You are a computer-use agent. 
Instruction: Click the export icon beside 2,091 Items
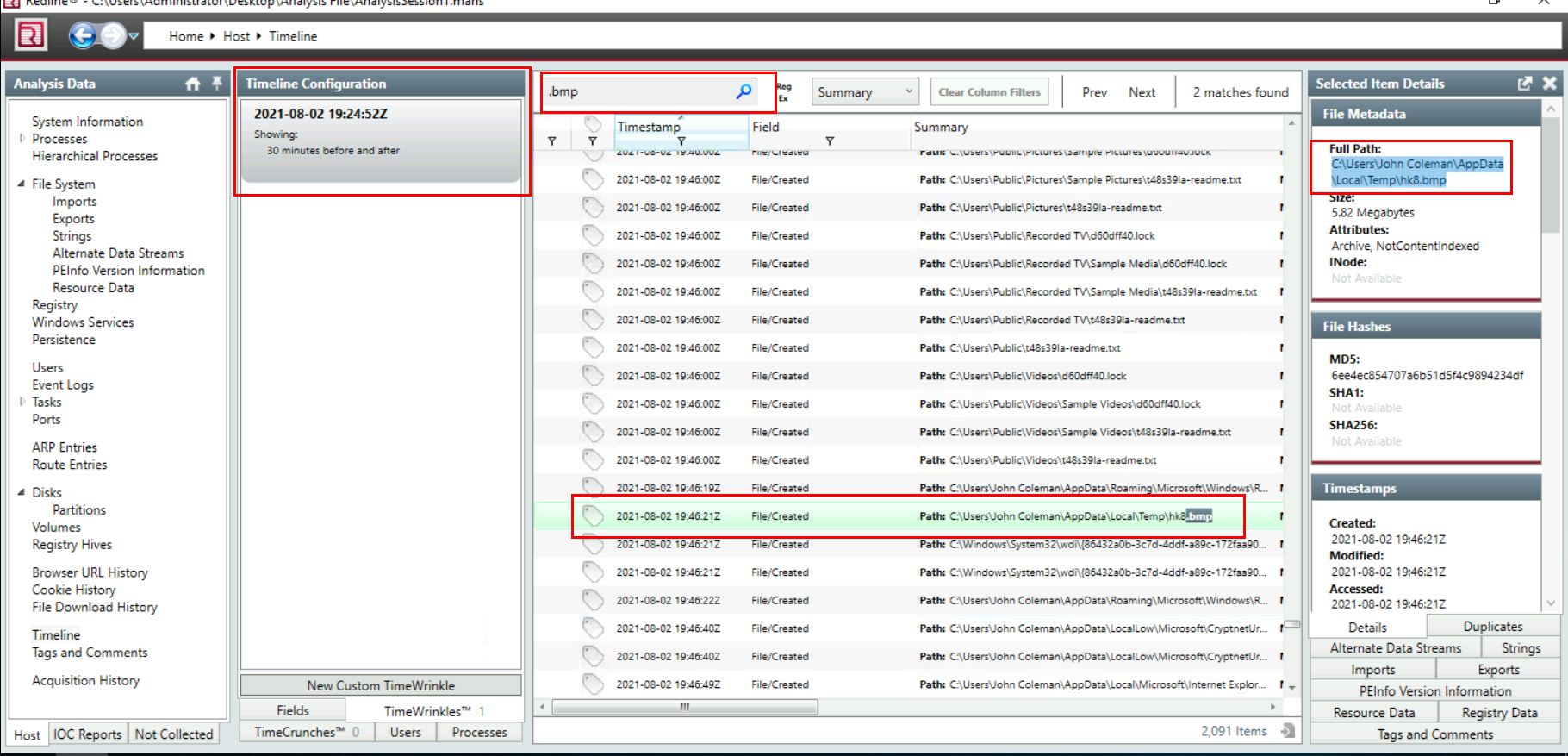coord(1287,731)
